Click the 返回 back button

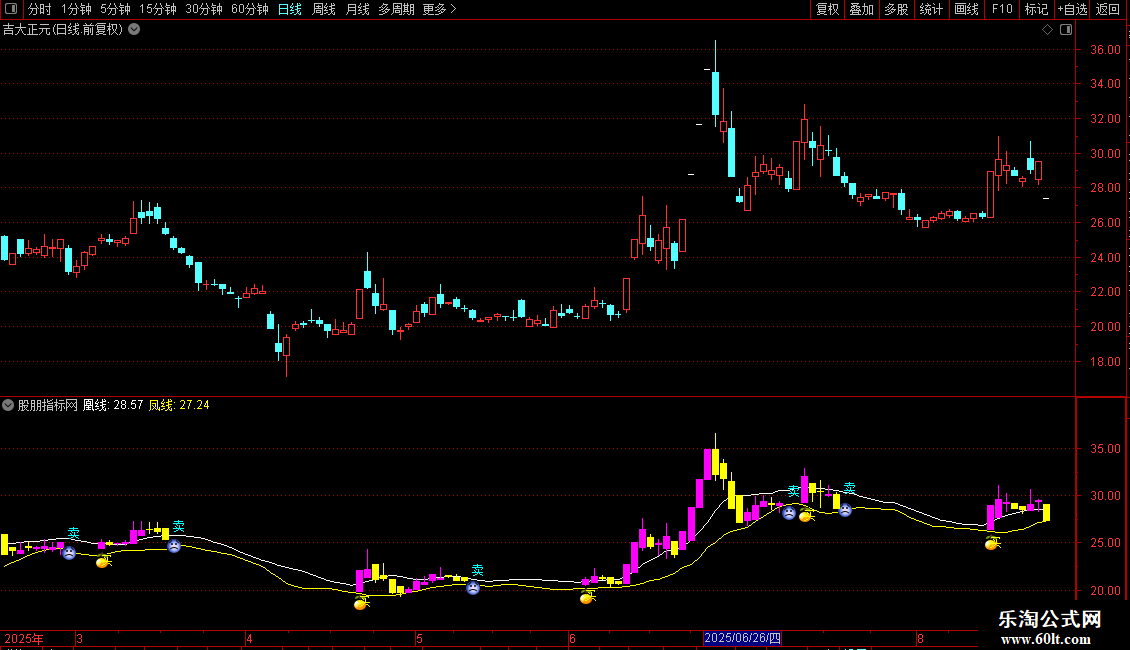tap(1108, 9)
